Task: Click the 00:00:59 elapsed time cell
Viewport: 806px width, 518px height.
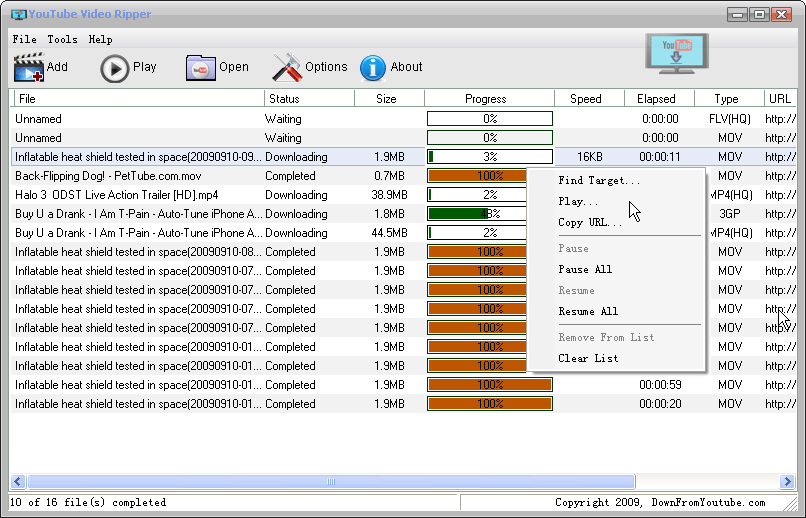Action: click(x=660, y=385)
